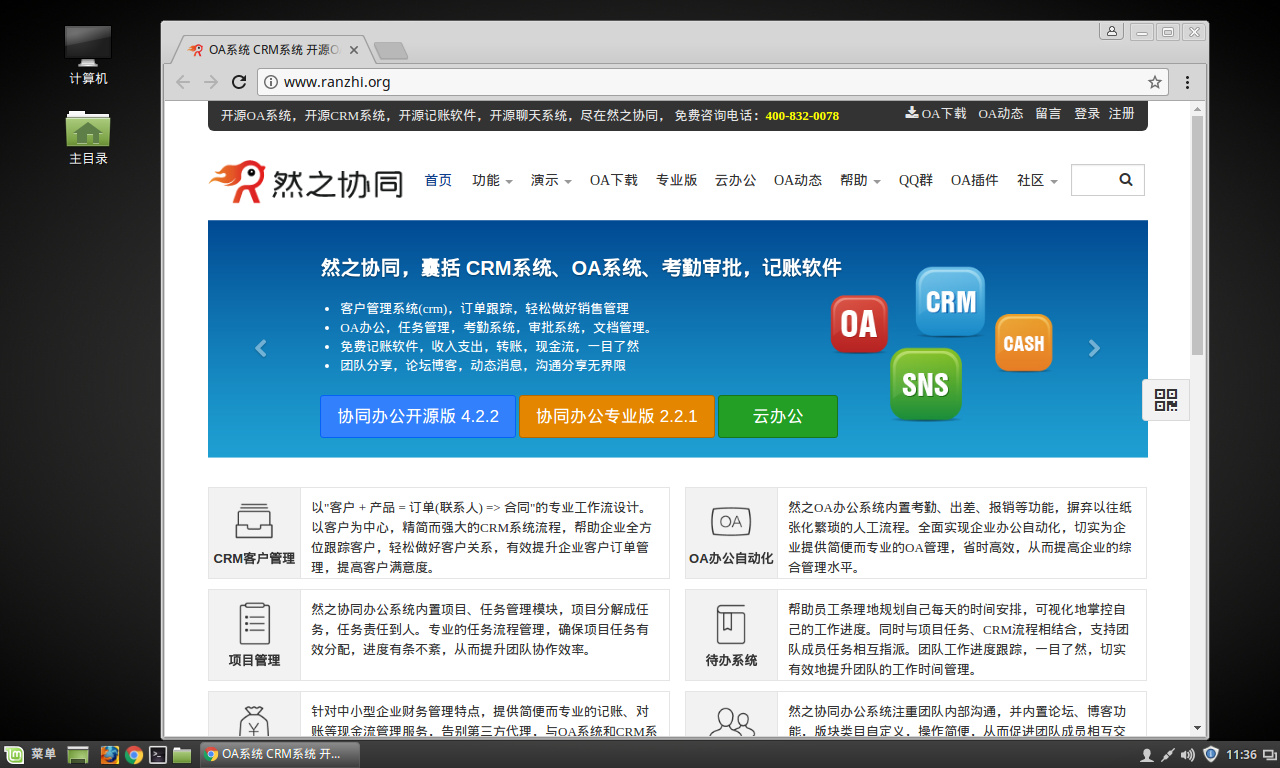Click the blue CRM cube icon
This screenshot has width=1280, height=768.
950,302
